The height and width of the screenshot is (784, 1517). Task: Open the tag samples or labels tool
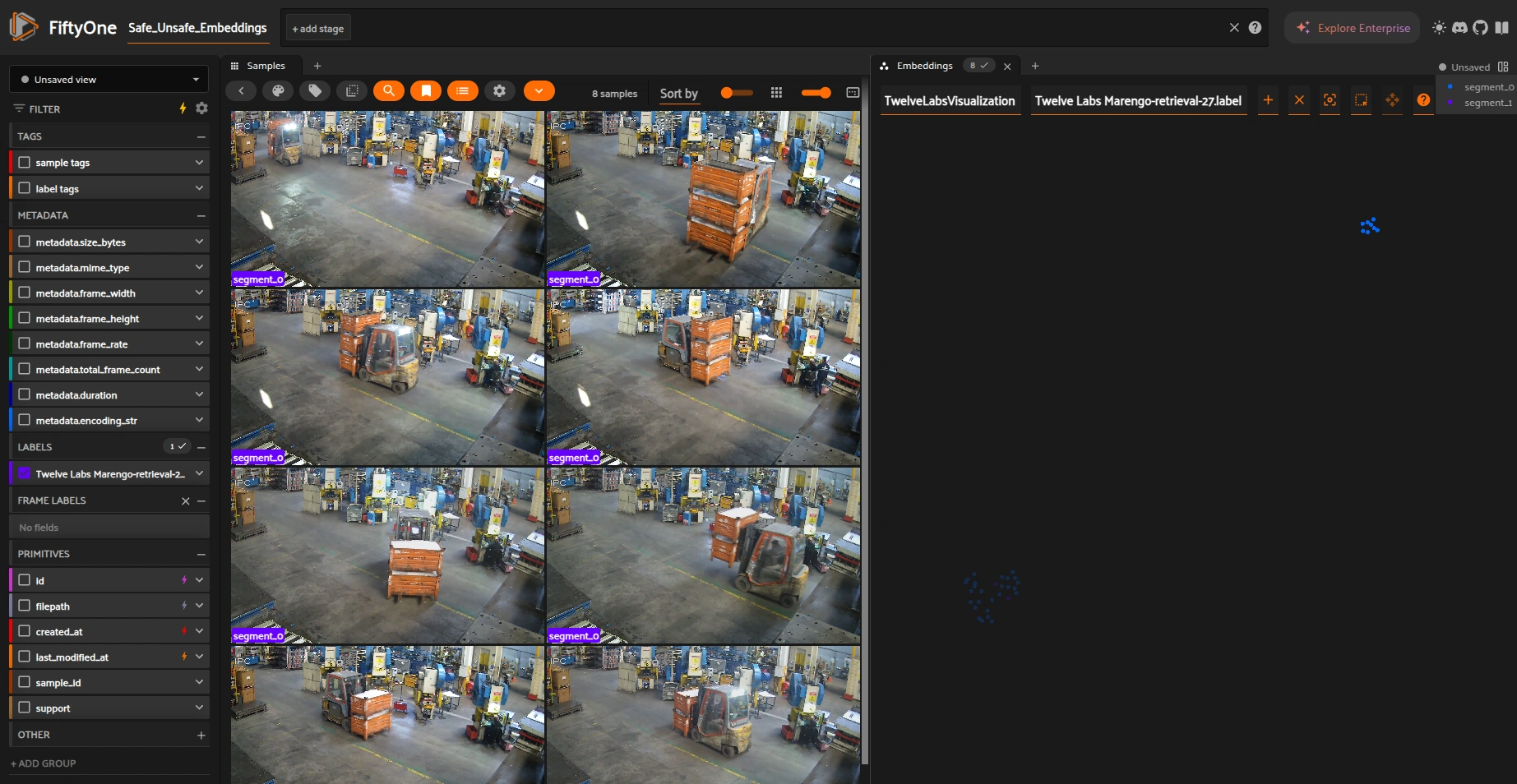(x=315, y=91)
